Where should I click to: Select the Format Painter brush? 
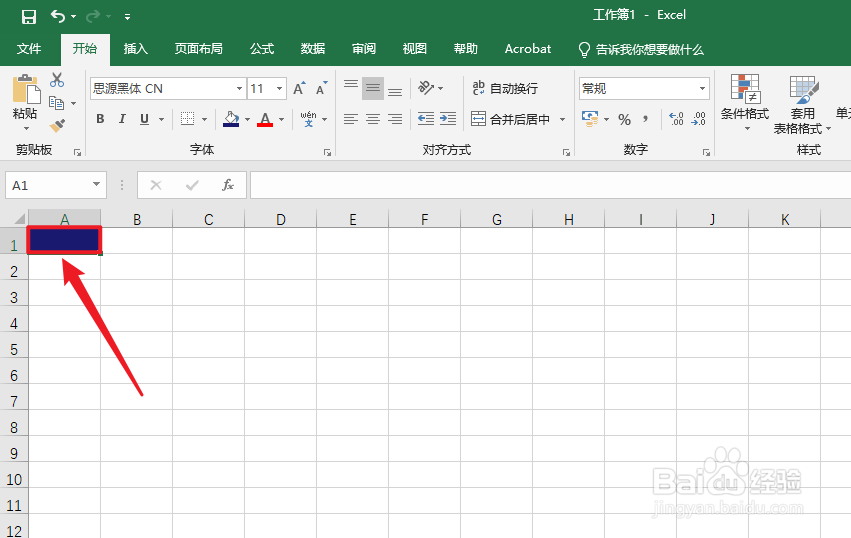click(56, 125)
